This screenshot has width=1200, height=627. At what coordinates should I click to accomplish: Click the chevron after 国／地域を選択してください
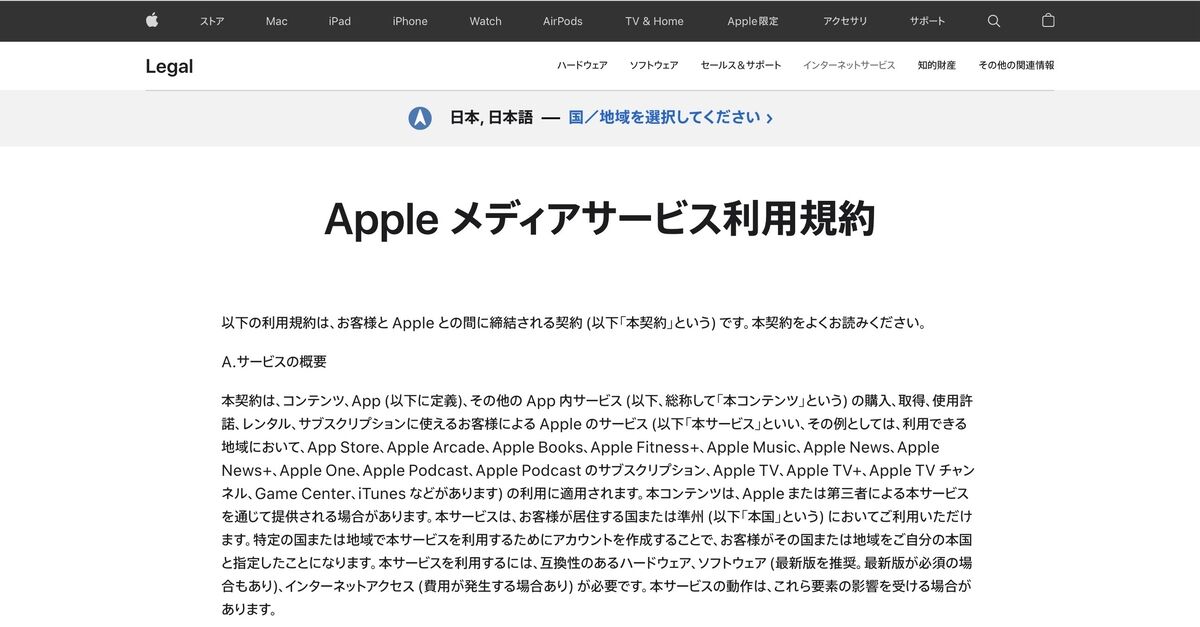(x=769, y=118)
